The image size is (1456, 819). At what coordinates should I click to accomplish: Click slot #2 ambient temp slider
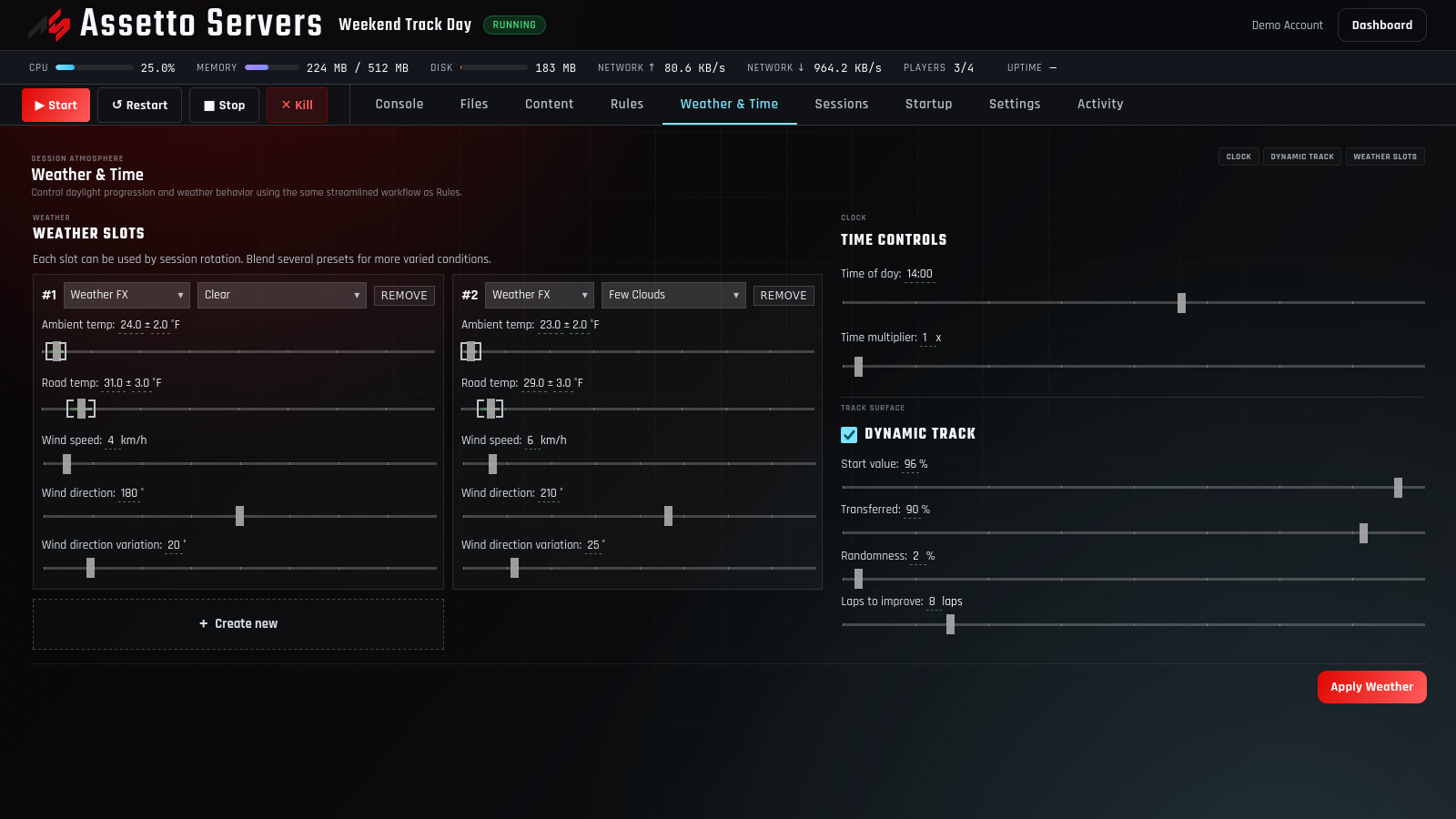point(638,351)
